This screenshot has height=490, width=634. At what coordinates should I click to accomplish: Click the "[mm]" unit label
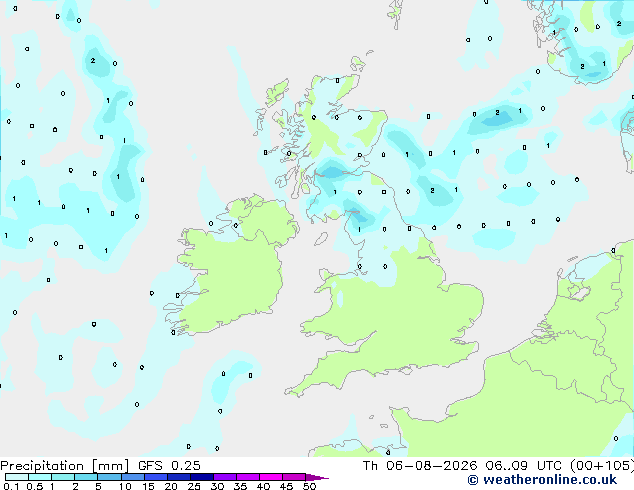coord(111,466)
